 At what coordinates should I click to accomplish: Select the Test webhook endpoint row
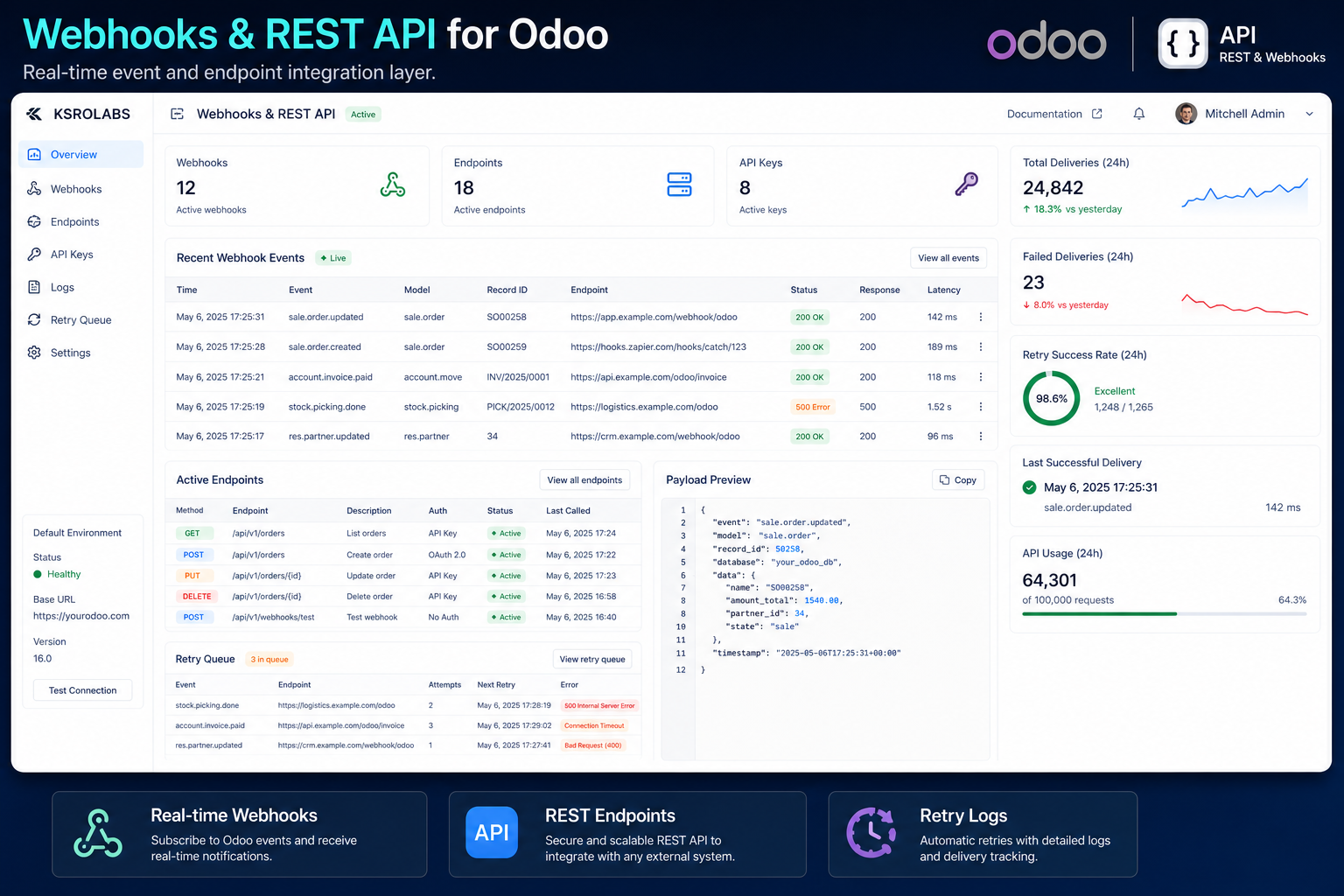[x=403, y=617]
